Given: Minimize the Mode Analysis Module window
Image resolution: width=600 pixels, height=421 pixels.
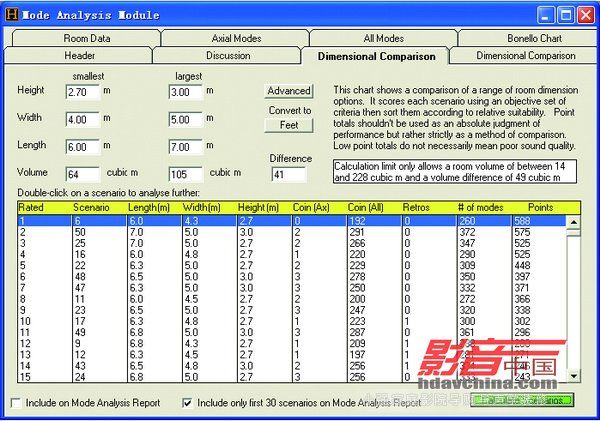Looking at the screenshot, I should click(543, 14).
